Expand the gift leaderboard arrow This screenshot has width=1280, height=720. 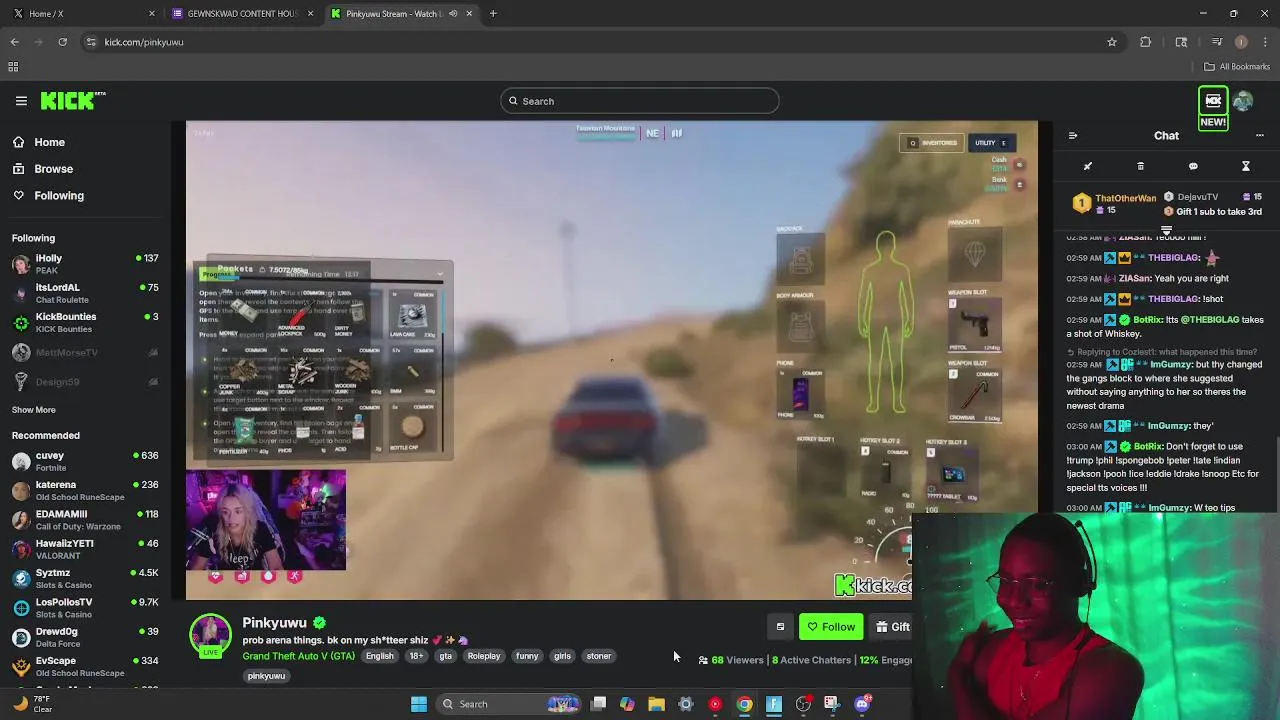tap(1166, 231)
